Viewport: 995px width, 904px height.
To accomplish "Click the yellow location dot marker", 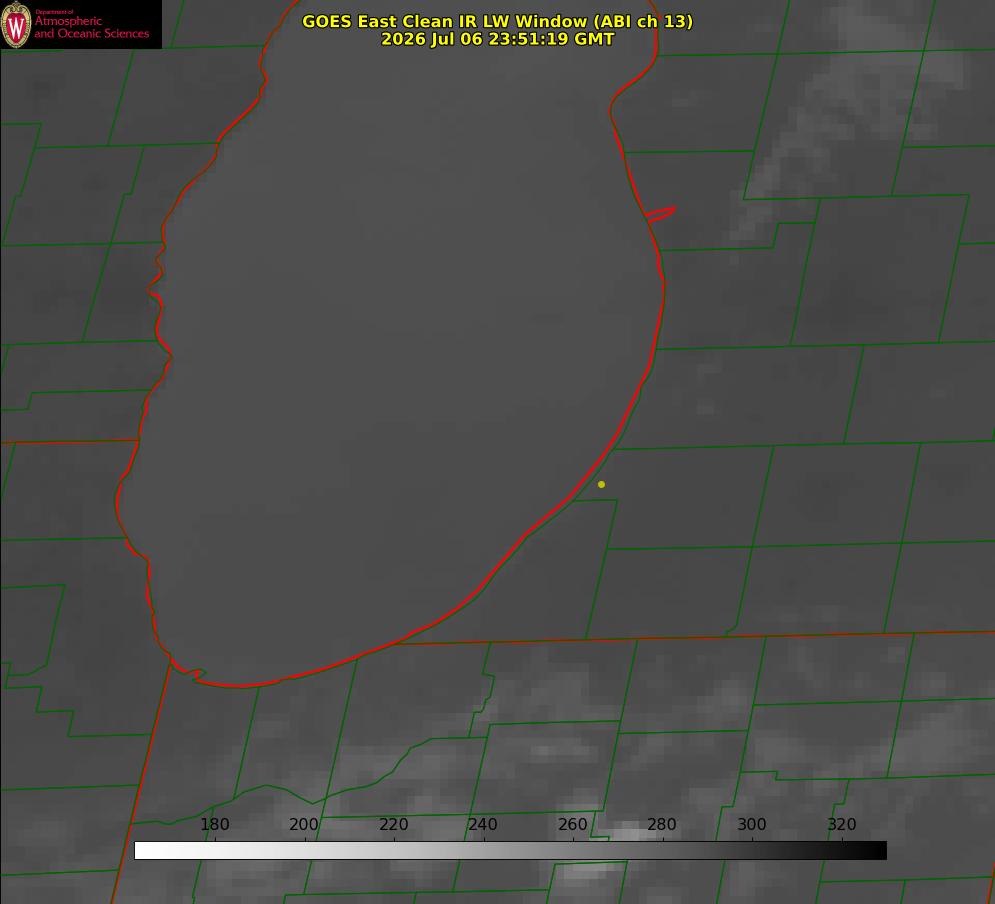I will 601,484.
